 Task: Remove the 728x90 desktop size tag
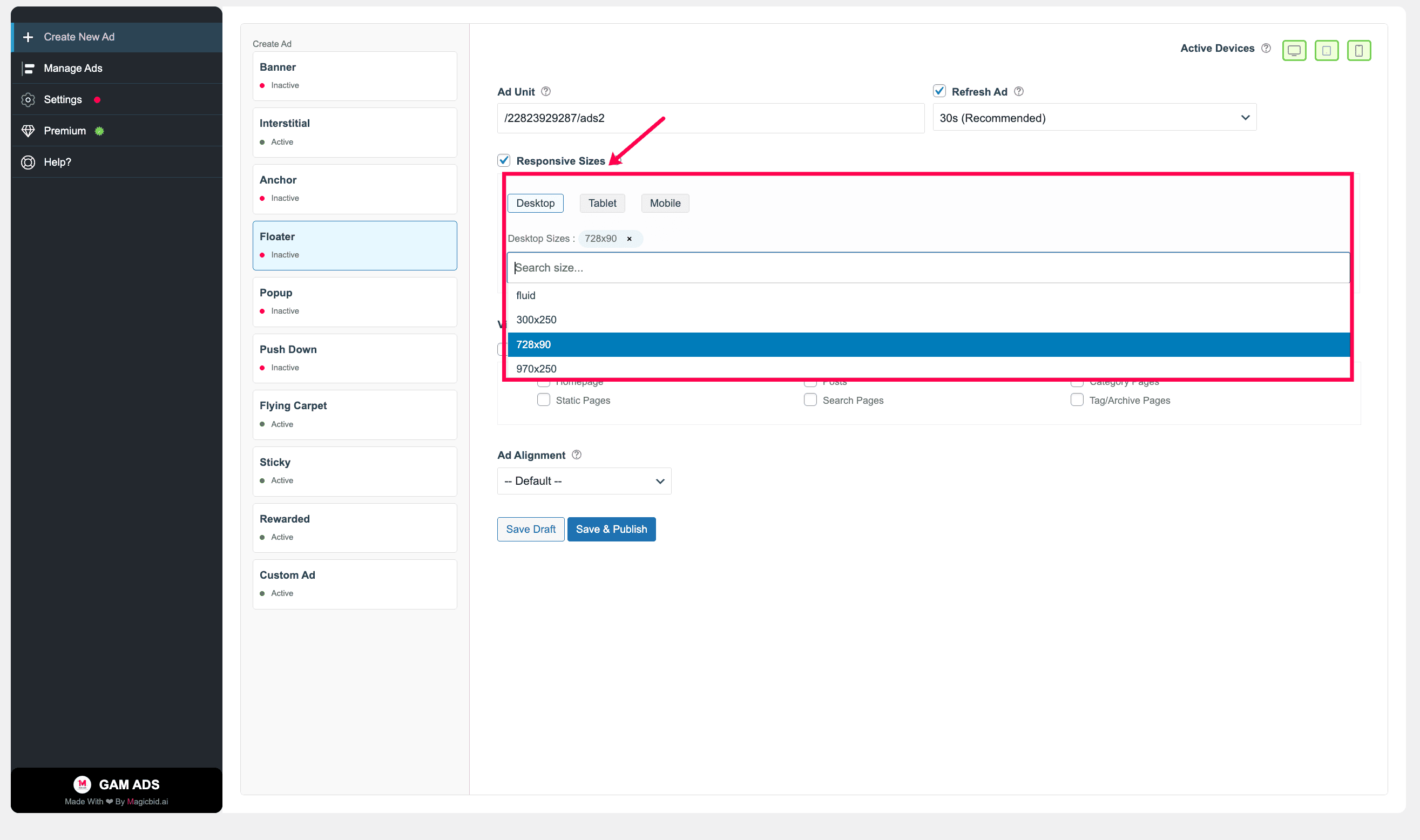(x=629, y=238)
